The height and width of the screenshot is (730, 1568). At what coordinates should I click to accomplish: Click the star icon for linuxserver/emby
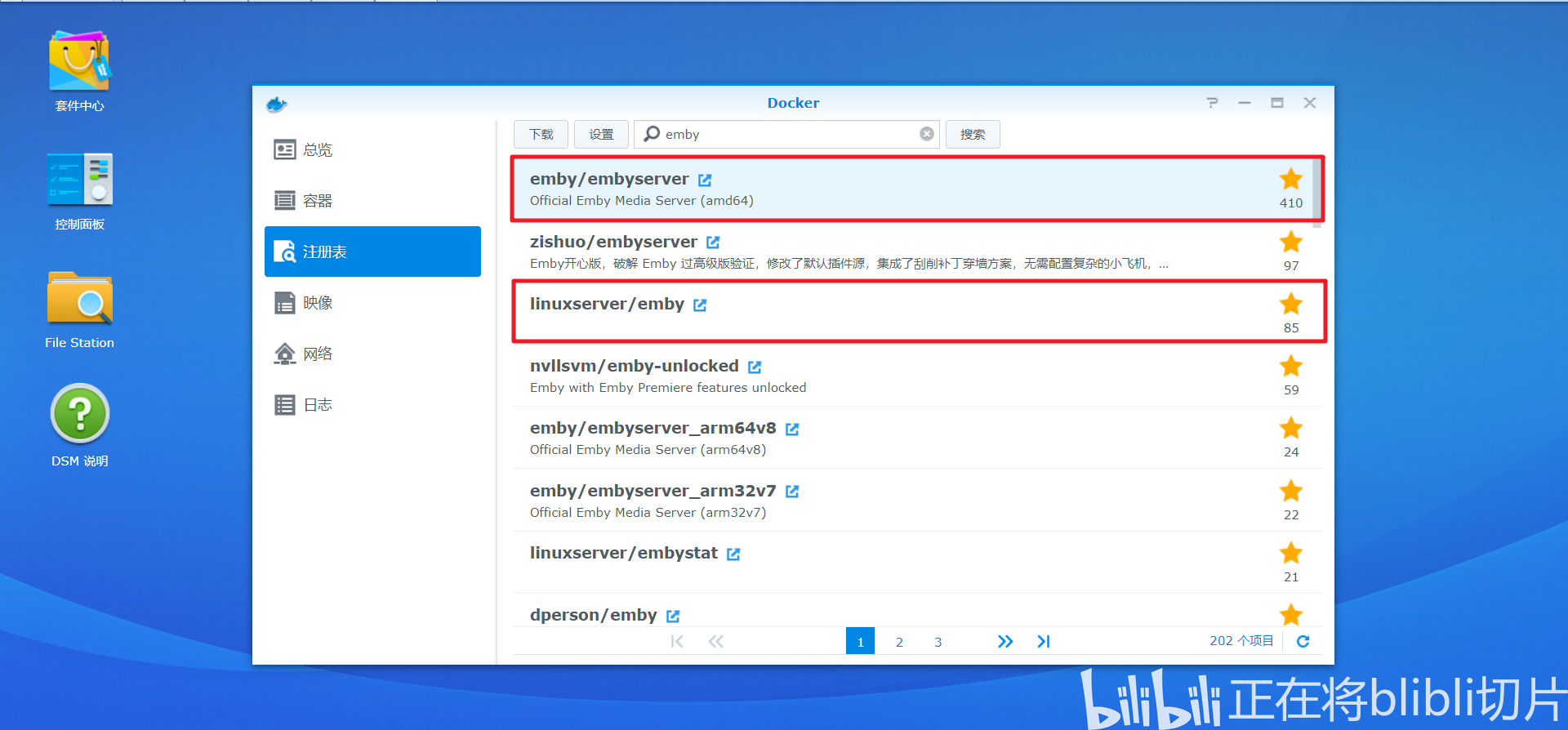1291,304
